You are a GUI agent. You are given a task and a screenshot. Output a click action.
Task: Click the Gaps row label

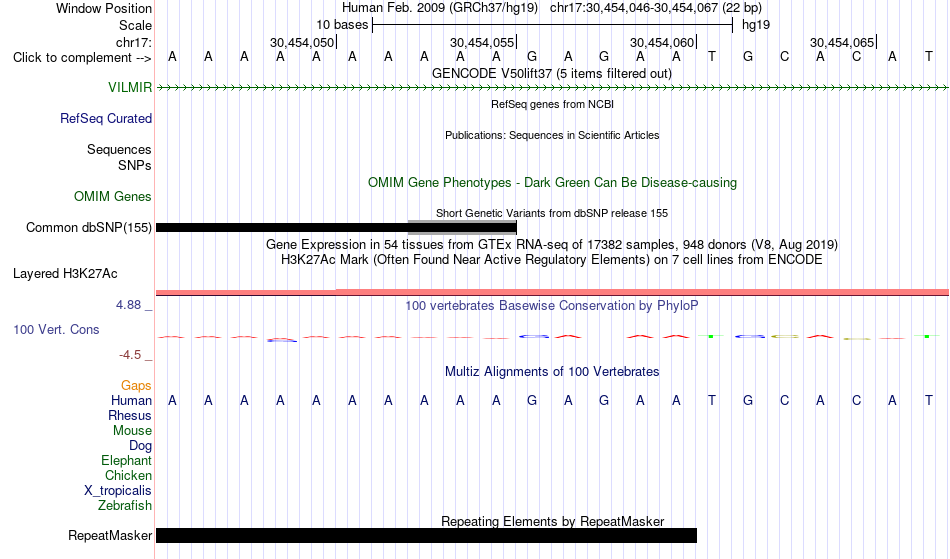(136, 386)
